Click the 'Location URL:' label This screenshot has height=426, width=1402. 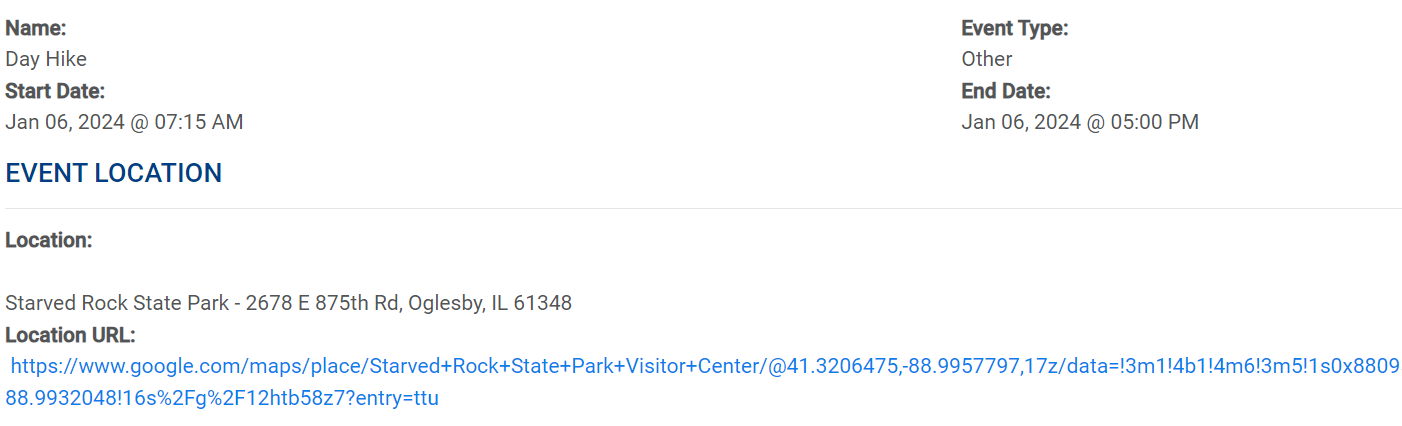(x=70, y=334)
